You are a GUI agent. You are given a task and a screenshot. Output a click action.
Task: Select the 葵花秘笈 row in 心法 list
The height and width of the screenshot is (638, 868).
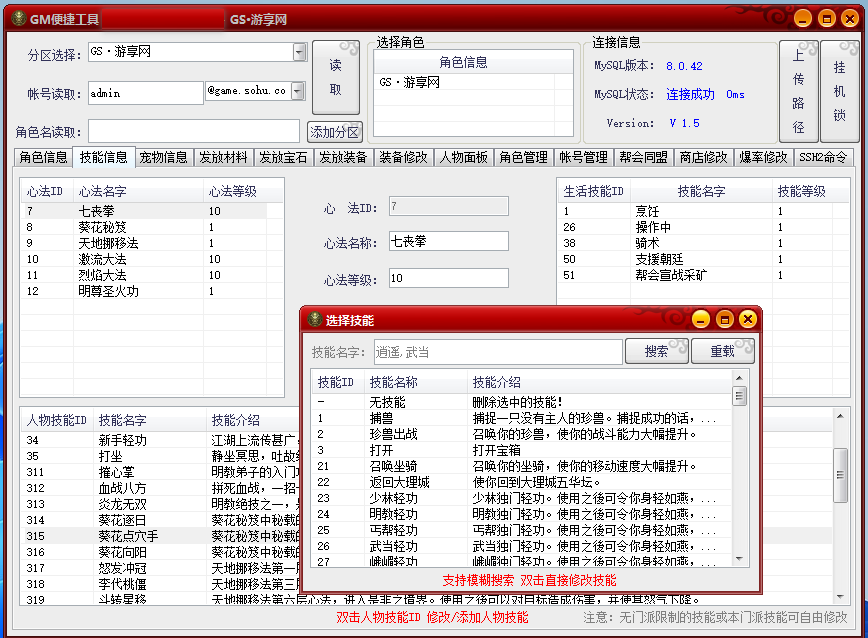pos(103,227)
